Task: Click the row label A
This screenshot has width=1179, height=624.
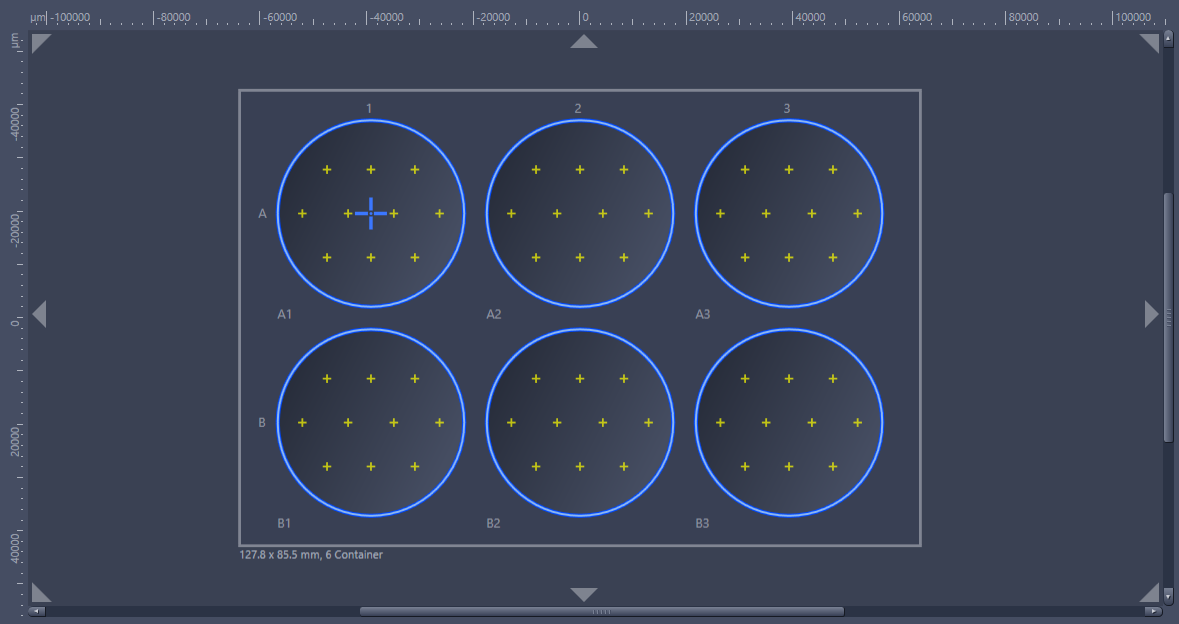Action: [262, 212]
